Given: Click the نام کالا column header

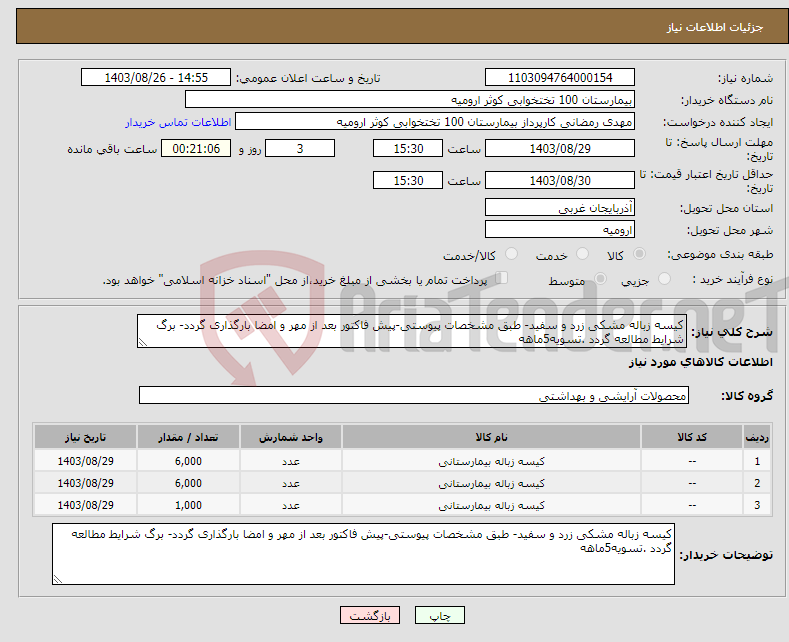Looking at the screenshot, I should tap(491, 437).
